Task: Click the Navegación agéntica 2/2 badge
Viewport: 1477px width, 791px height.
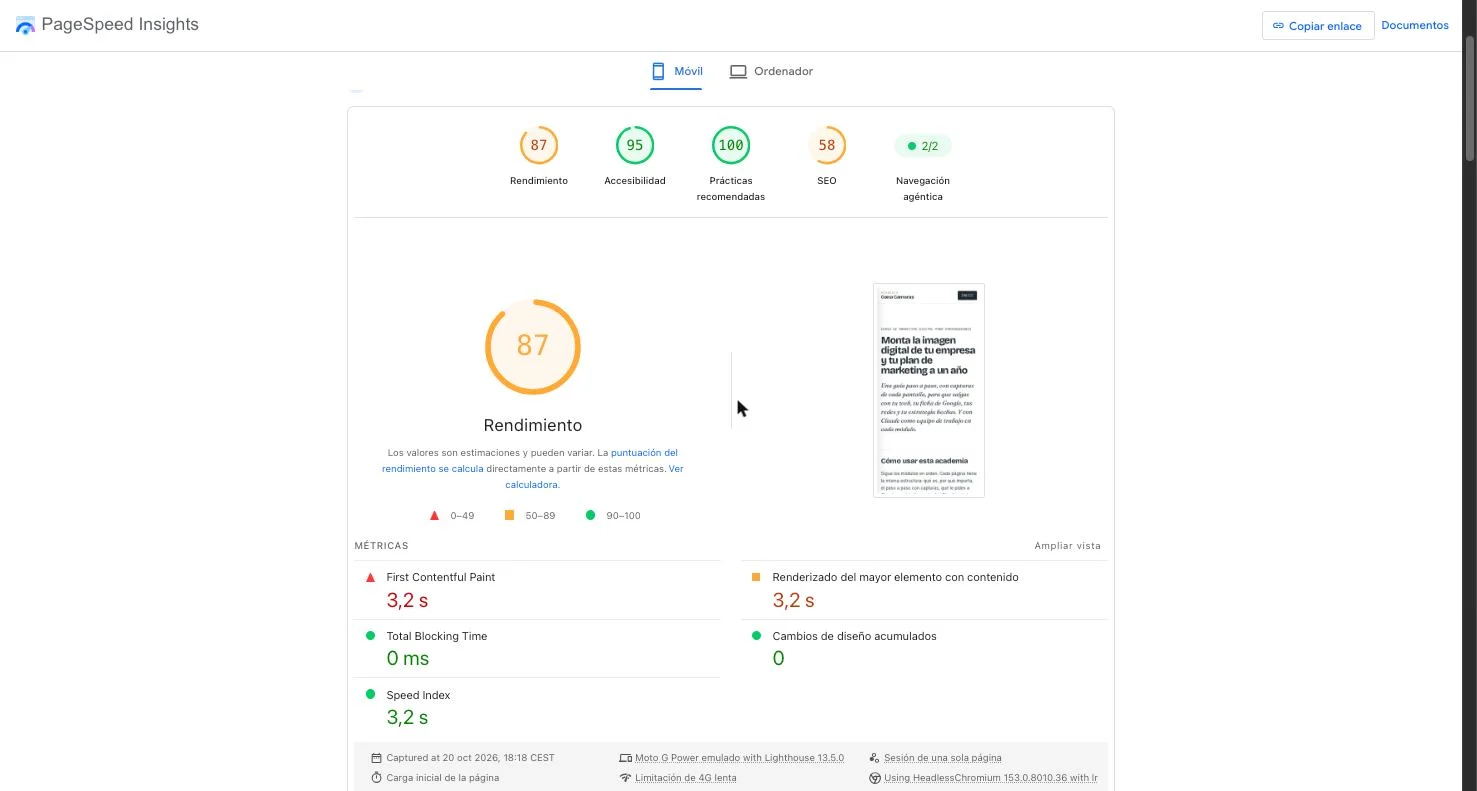Action: tap(923, 146)
